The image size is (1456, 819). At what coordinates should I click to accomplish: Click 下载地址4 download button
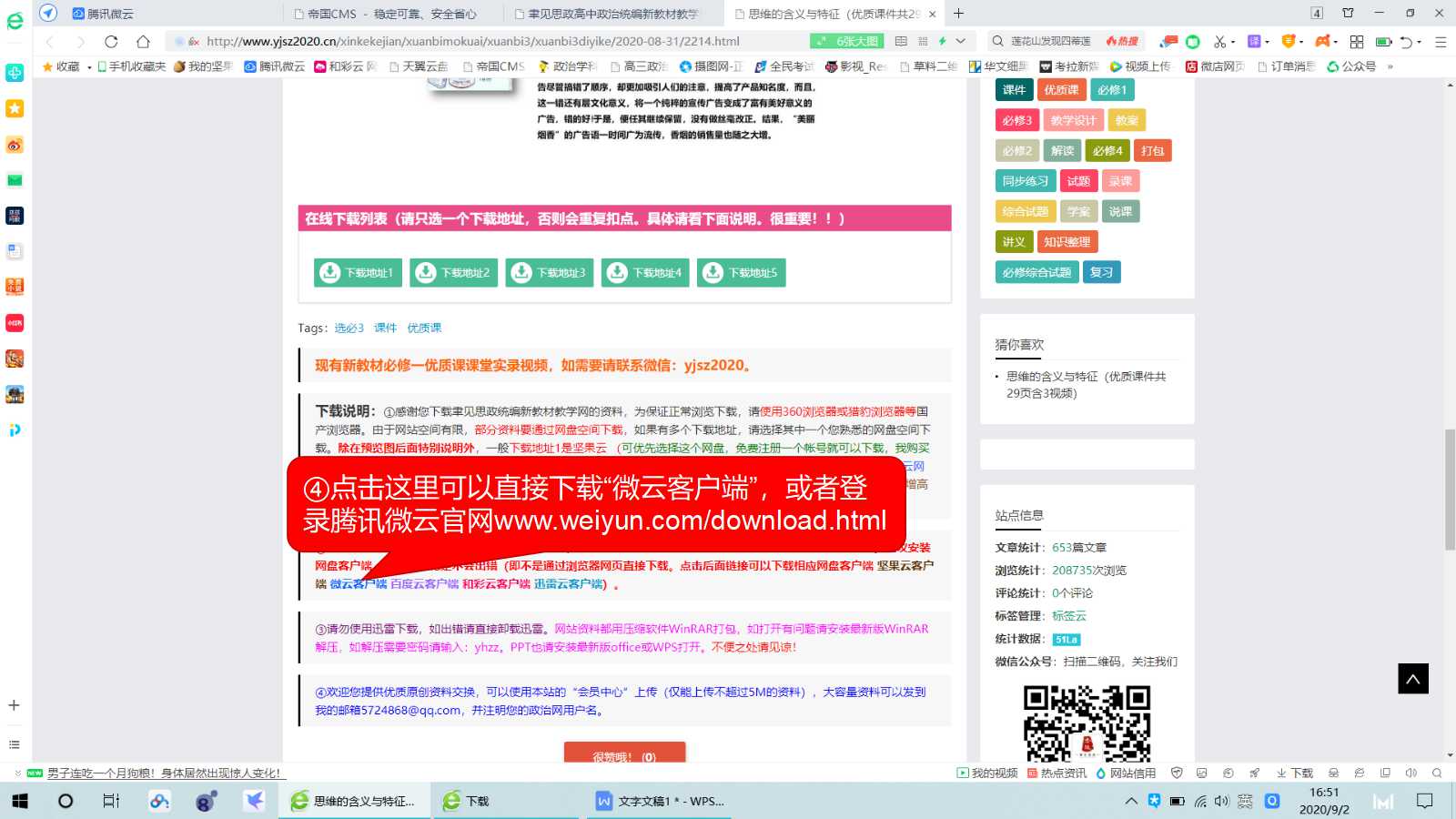tap(645, 272)
